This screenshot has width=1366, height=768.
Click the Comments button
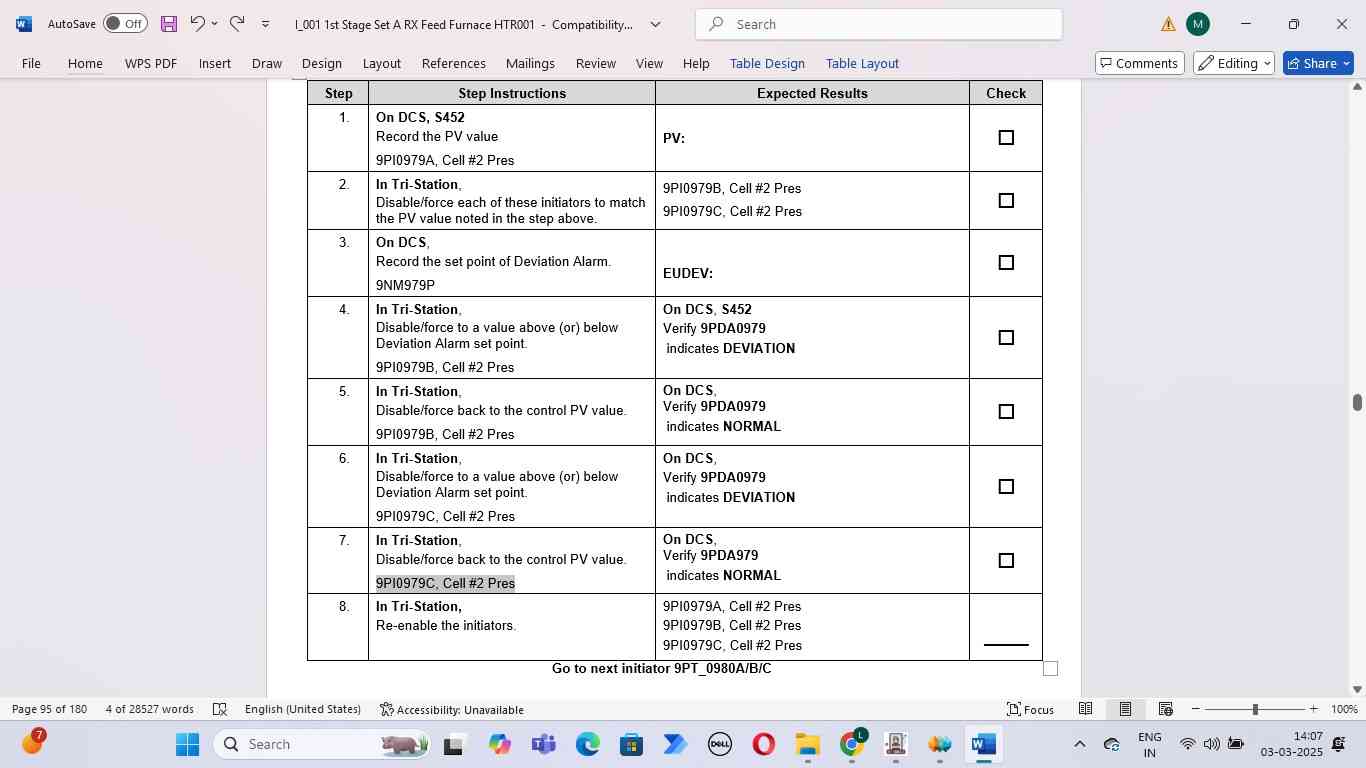1139,63
